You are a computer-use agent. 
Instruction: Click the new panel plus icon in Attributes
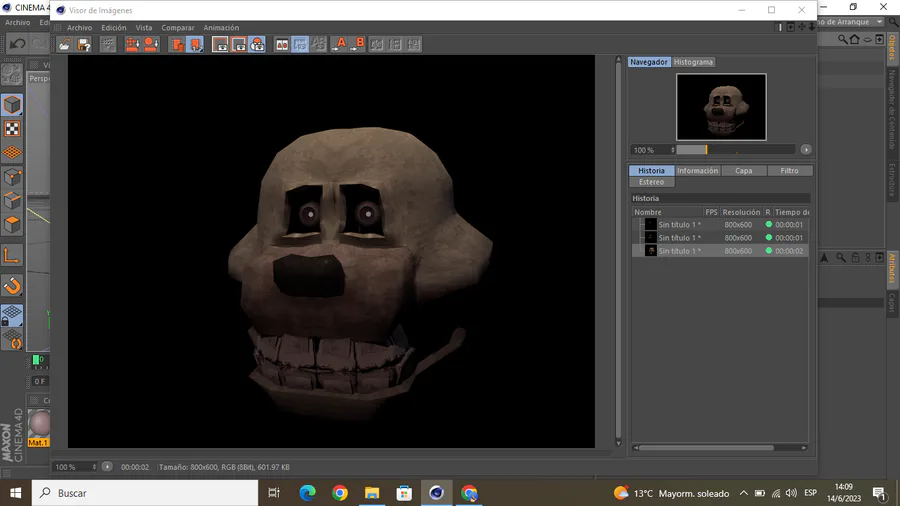[879, 258]
